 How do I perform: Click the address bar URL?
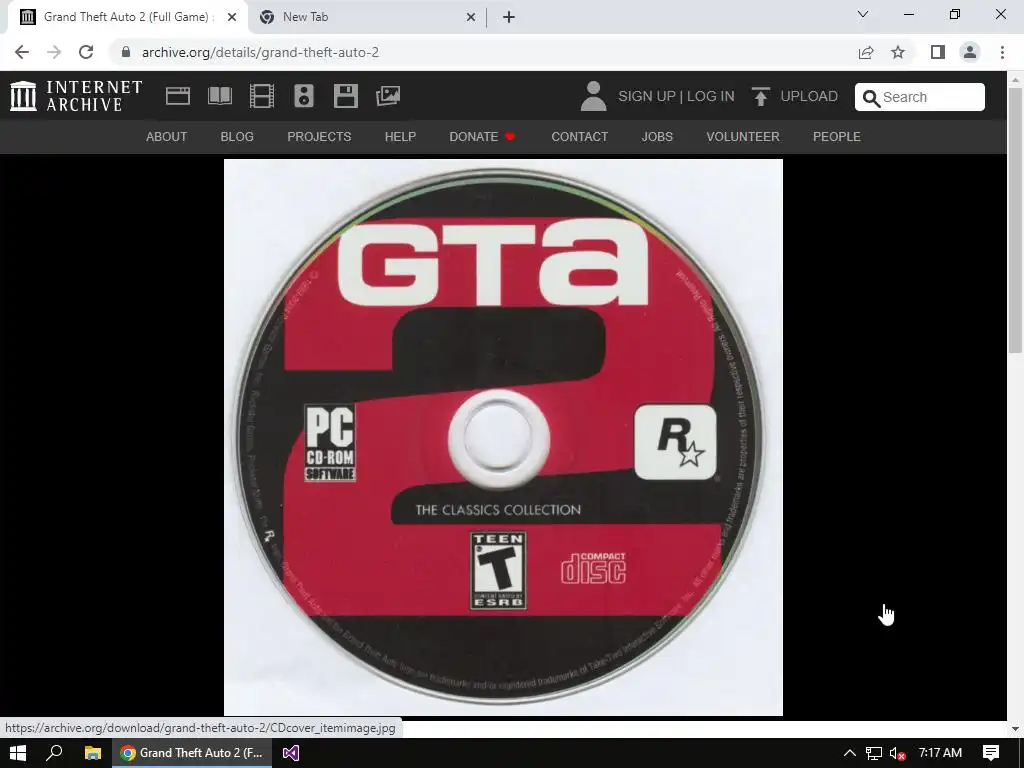260,52
